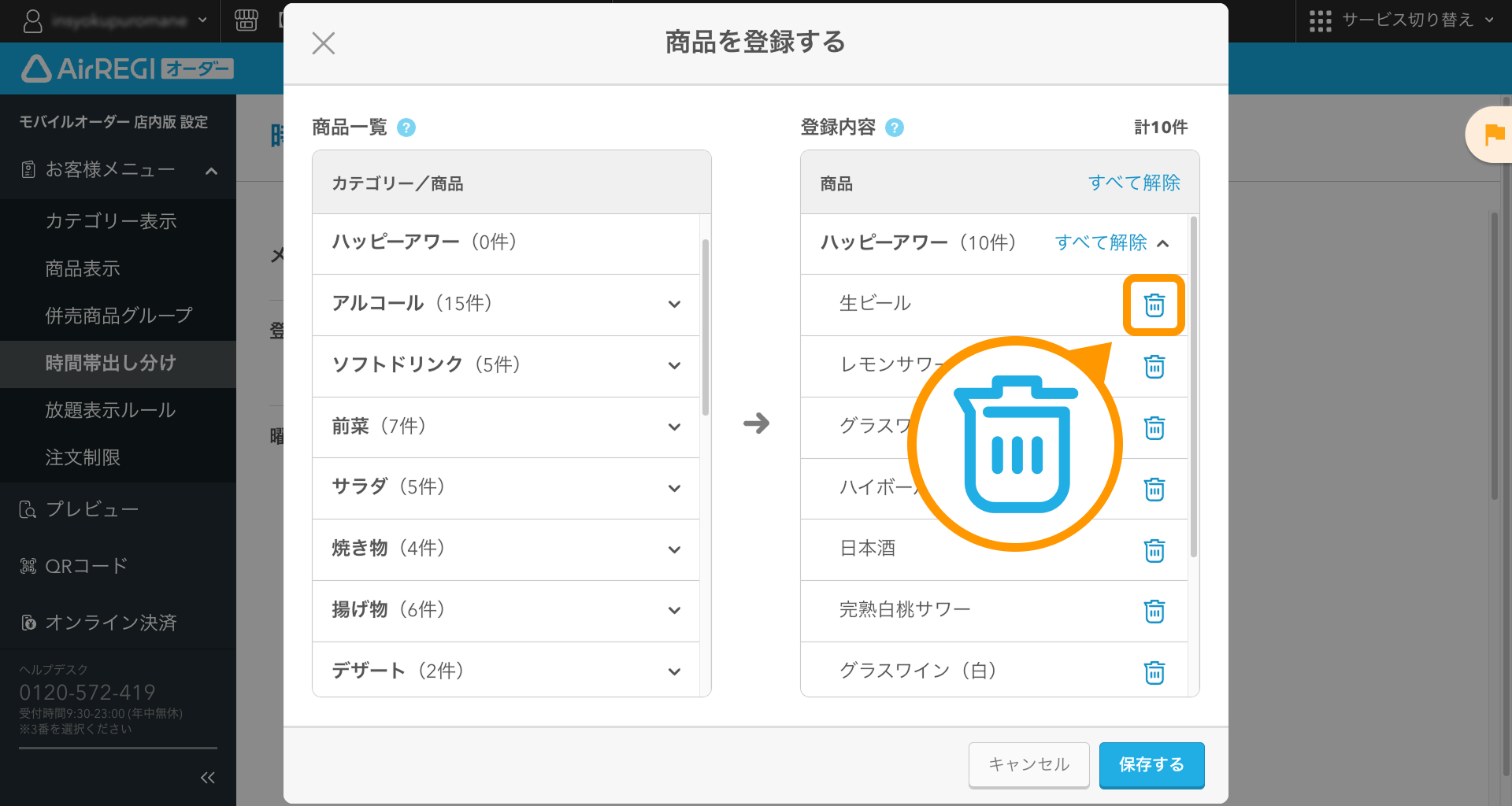The width and height of the screenshot is (1512, 806).
Task: Click グラスワイン（白） item text
Action: 917,671
